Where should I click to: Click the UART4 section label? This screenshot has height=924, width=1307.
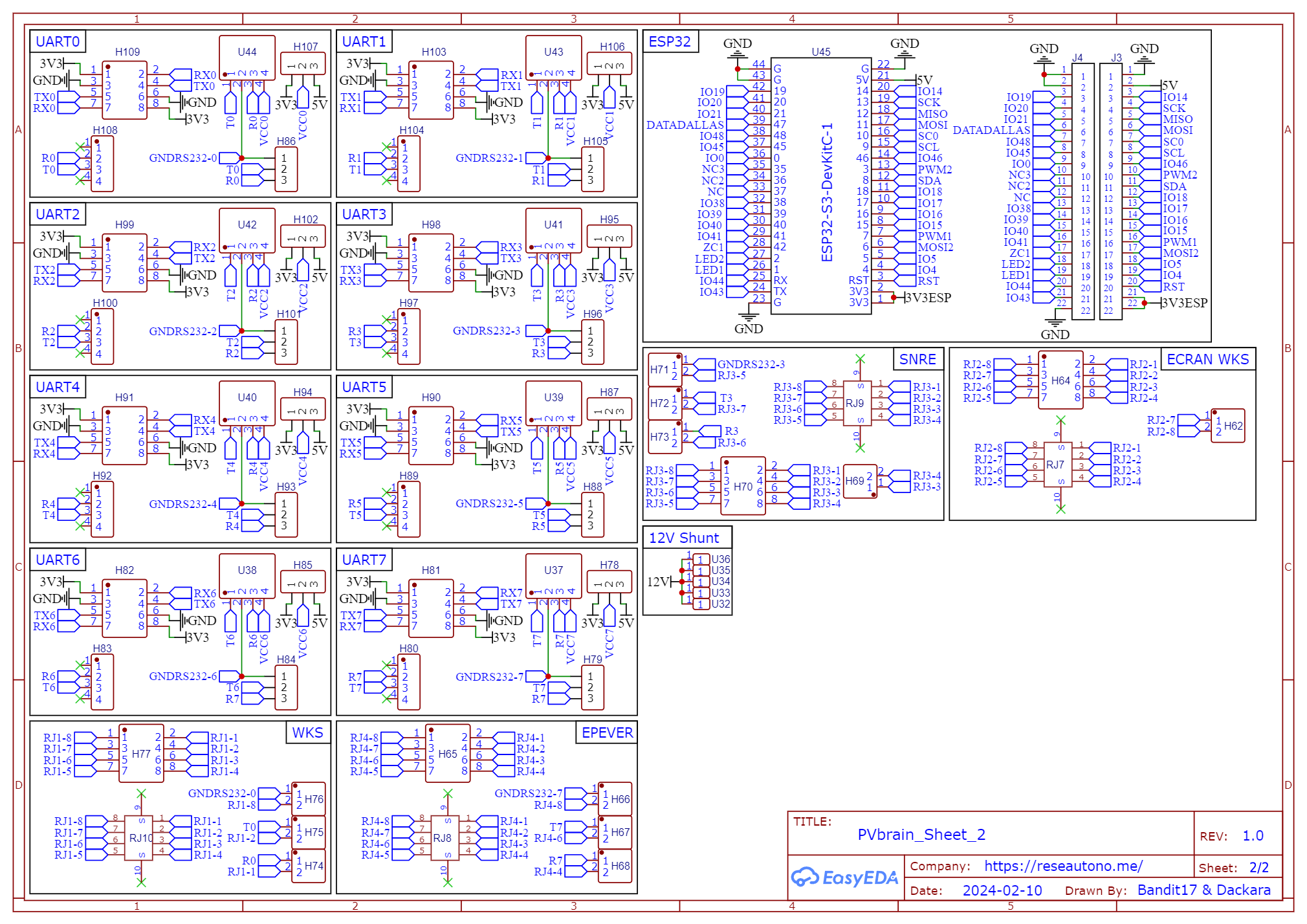tap(58, 387)
